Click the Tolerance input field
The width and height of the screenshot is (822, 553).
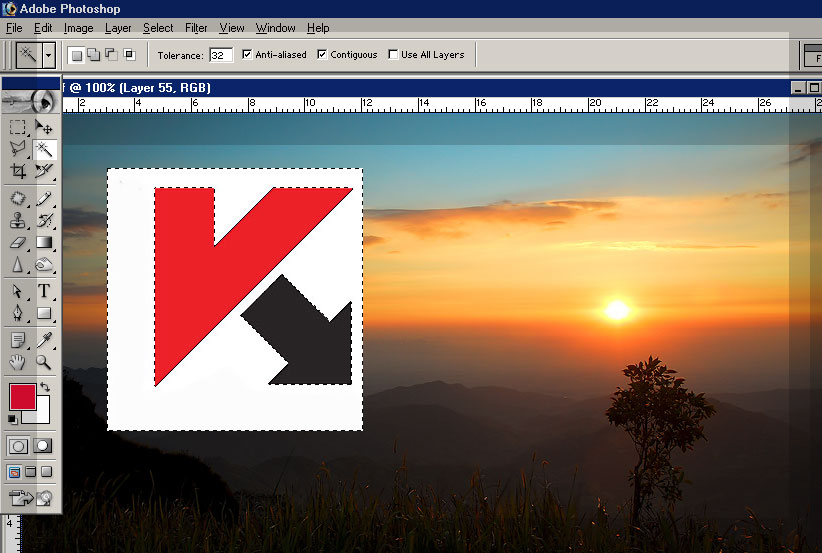pos(220,54)
